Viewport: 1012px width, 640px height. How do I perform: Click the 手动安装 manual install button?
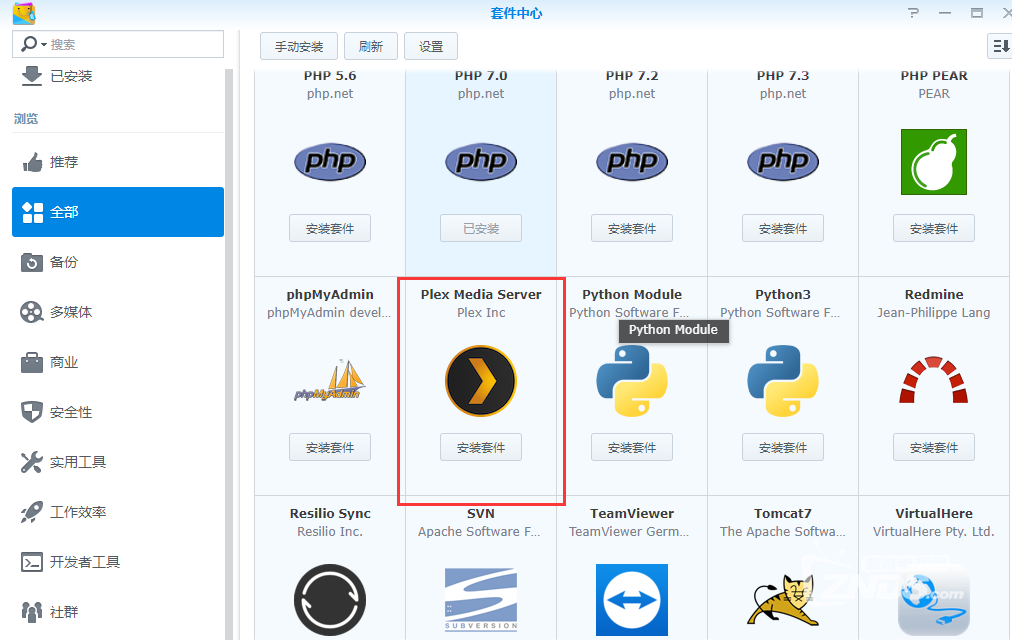(x=299, y=46)
